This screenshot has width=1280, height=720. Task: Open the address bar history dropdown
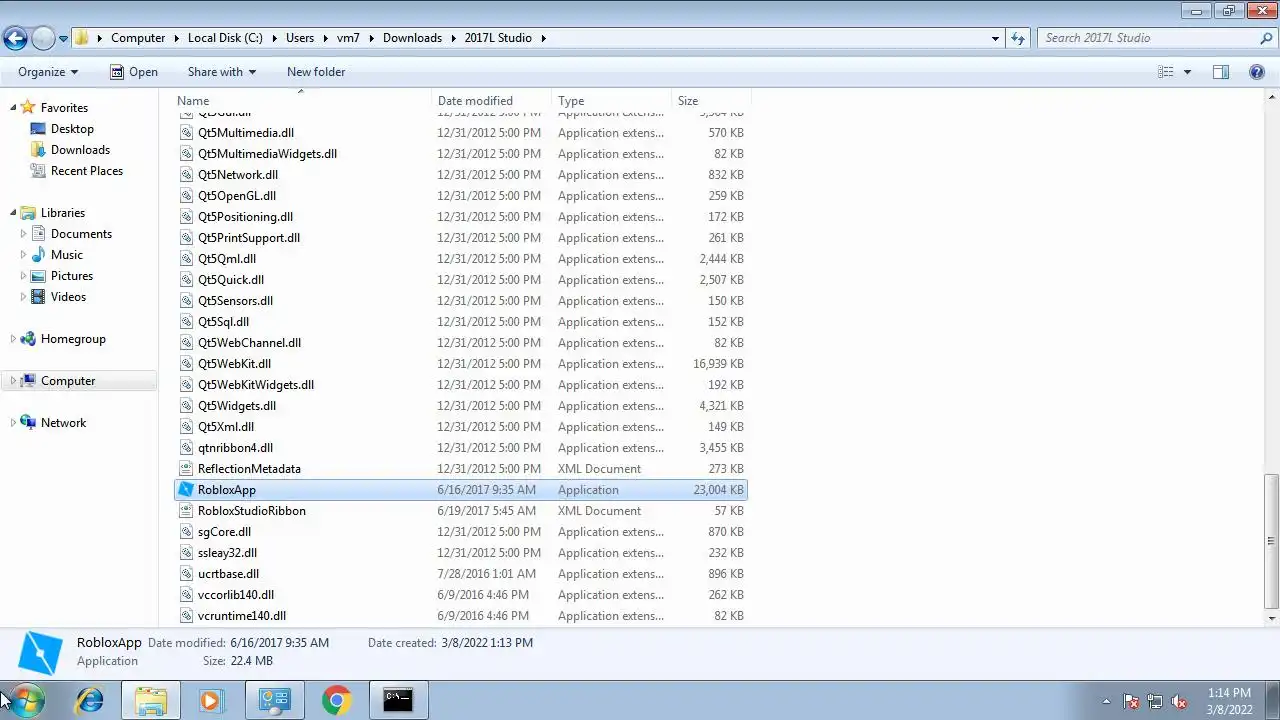pyautogui.click(x=995, y=38)
